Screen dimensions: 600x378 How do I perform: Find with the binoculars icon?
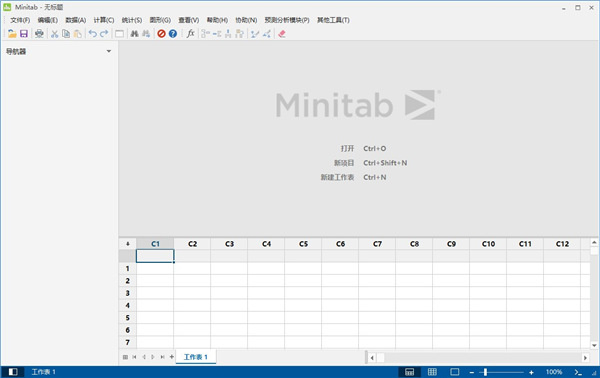(134, 34)
